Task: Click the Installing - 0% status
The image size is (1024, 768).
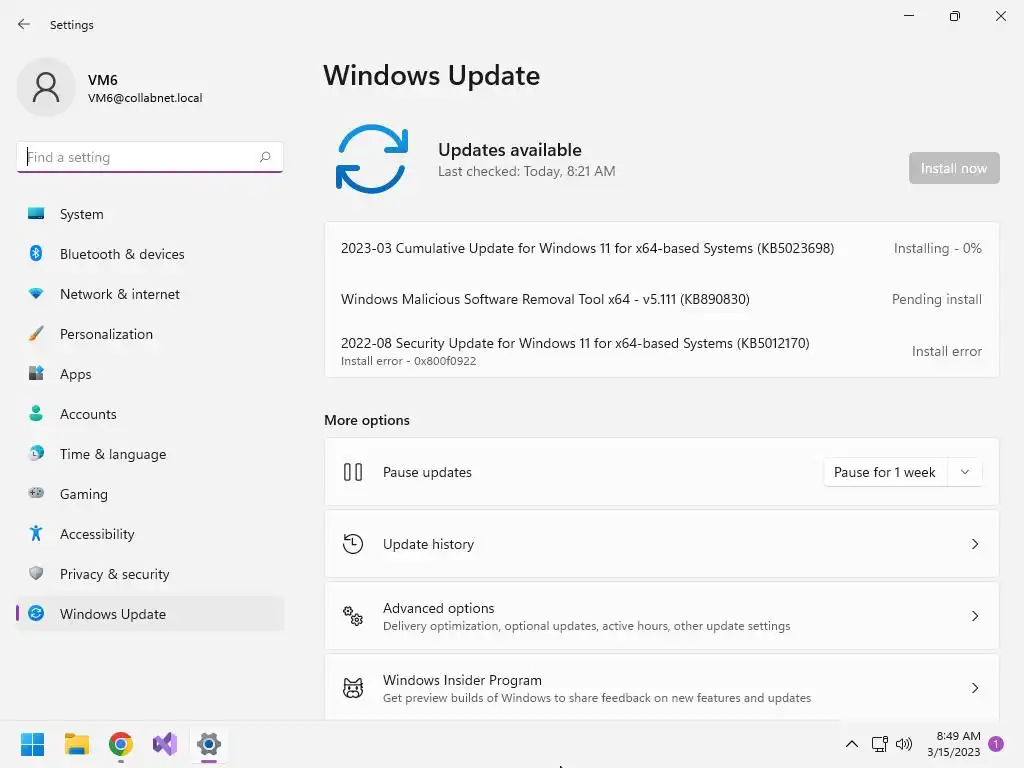Action: pyautogui.click(x=937, y=248)
